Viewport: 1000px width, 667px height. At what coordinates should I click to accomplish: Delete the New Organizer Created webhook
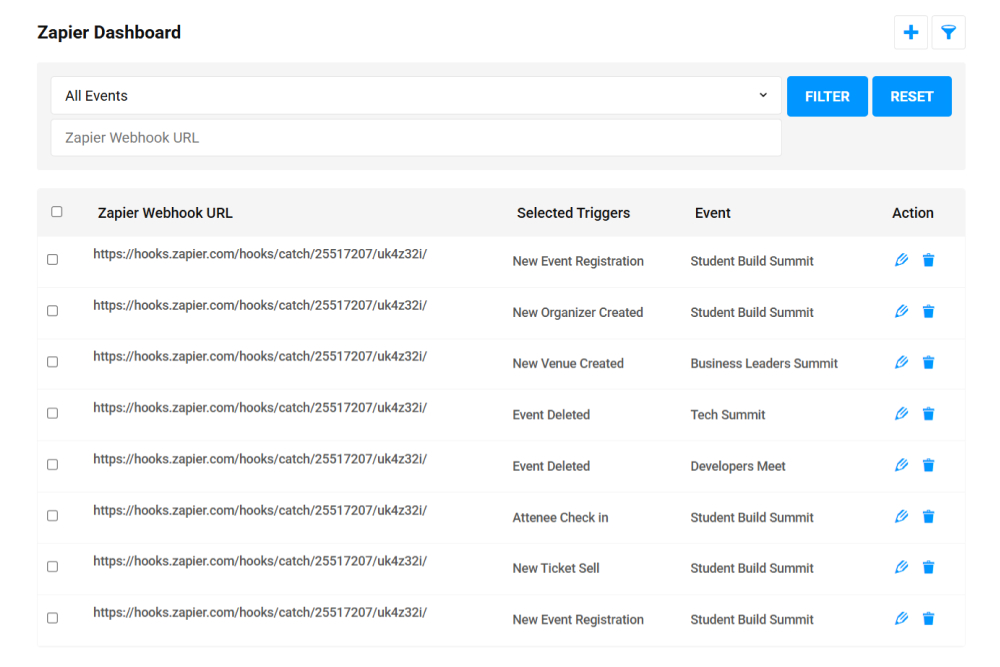928,311
